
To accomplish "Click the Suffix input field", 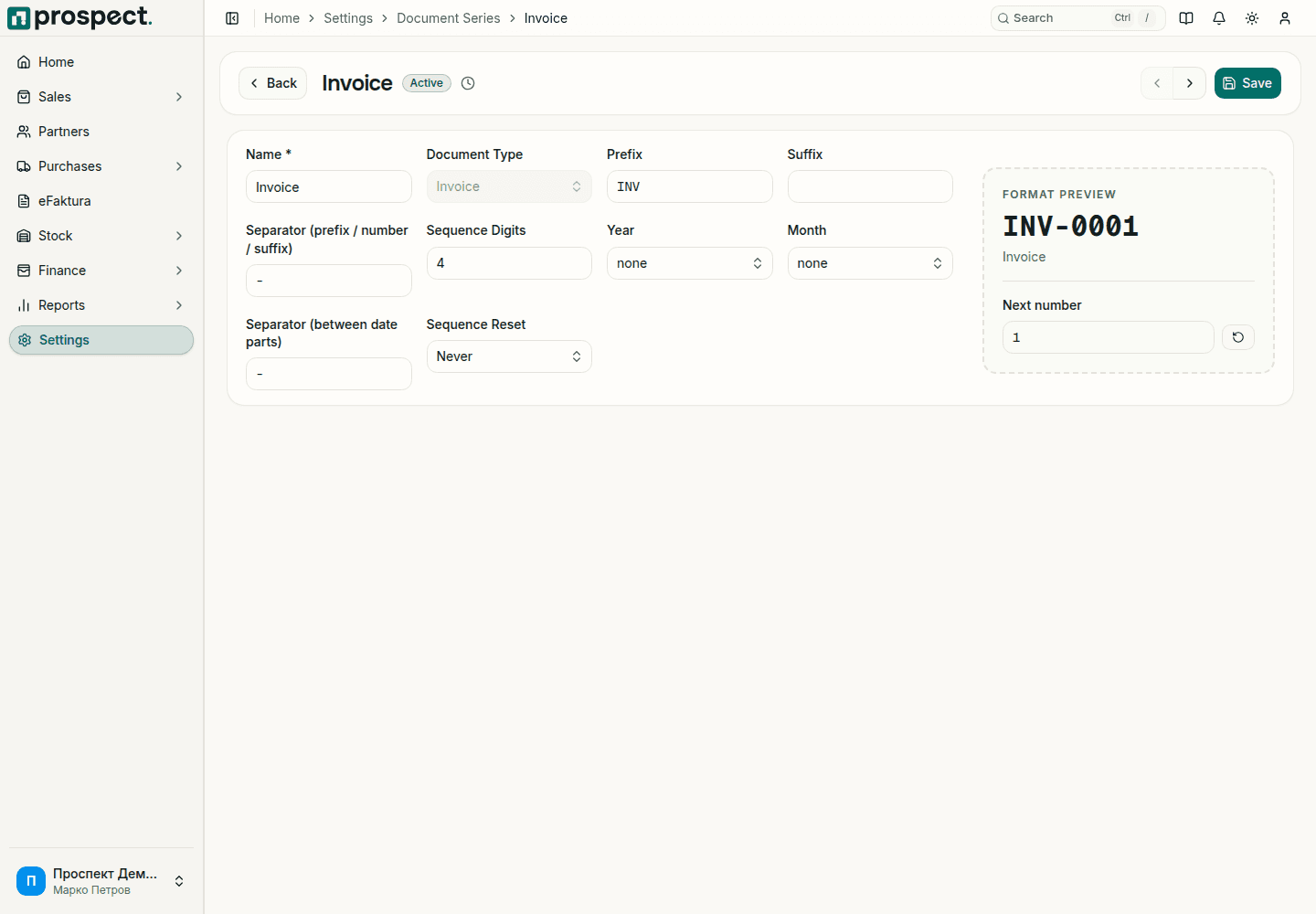I will pos(870,186).
